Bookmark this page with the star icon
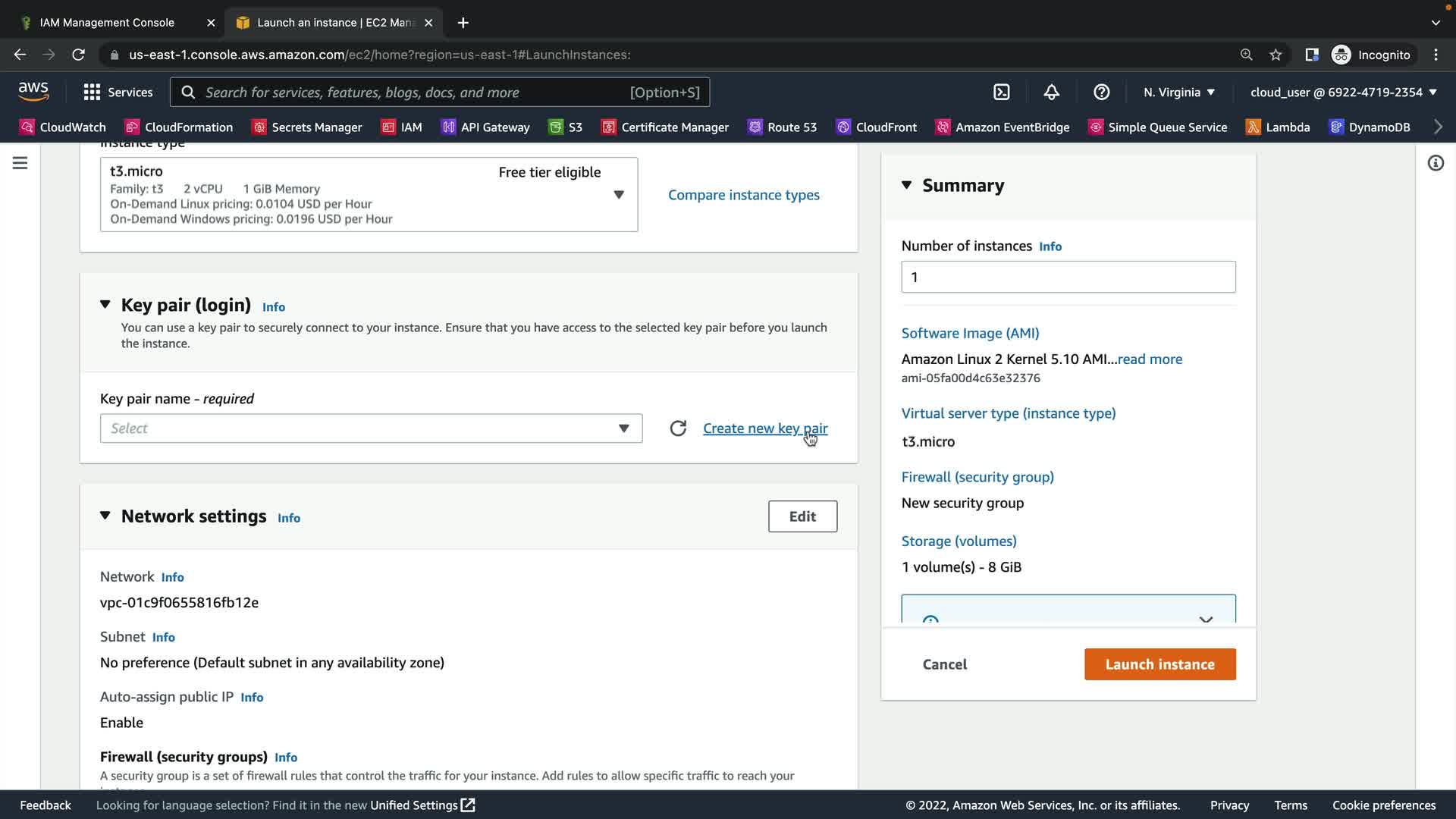The height and width of the screenshot is (819, 1456). [x=1276, y=55]
